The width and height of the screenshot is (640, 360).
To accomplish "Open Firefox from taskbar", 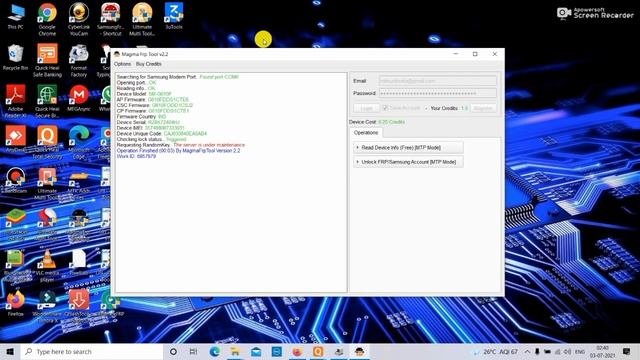I will (297, 351).
